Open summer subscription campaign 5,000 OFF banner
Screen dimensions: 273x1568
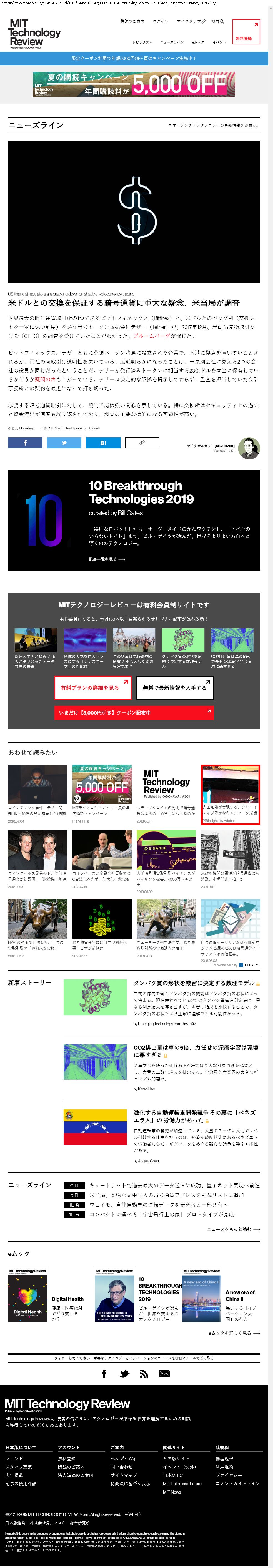point(134,84)
